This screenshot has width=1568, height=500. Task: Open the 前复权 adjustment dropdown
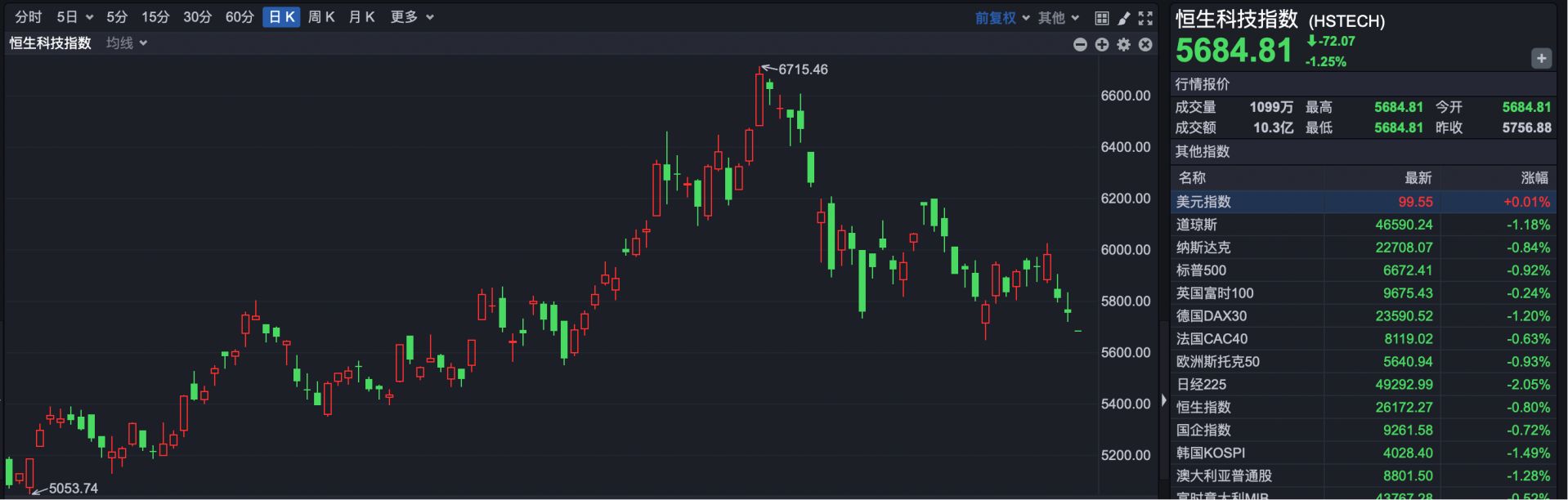point(1001,18)
